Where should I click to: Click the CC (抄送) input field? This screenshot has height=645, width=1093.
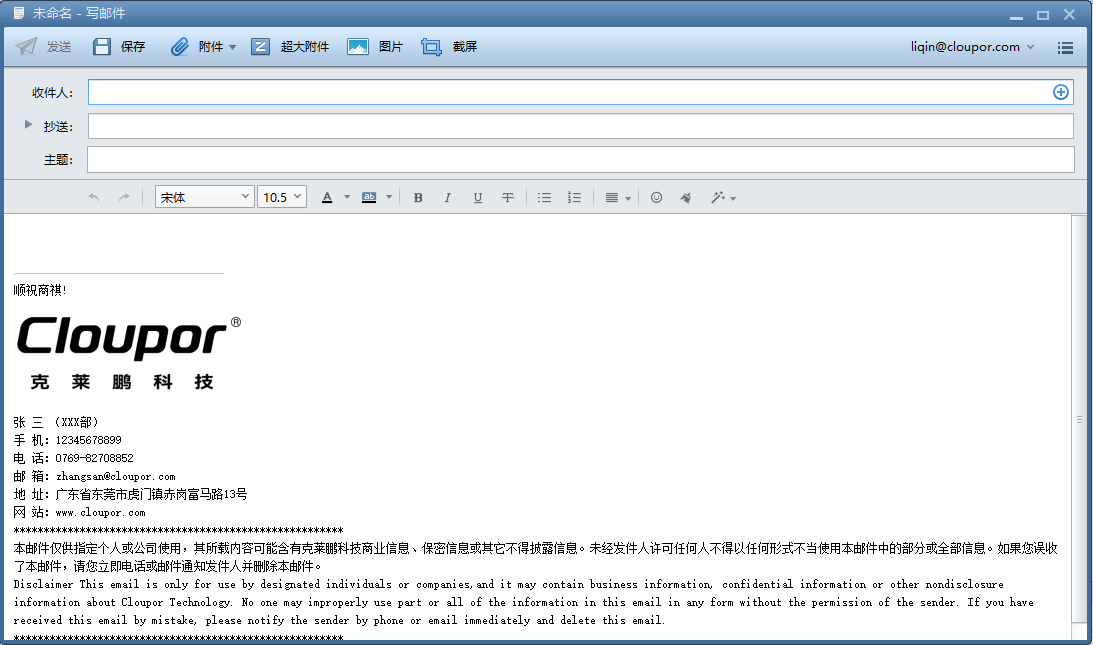pos(581,126)
